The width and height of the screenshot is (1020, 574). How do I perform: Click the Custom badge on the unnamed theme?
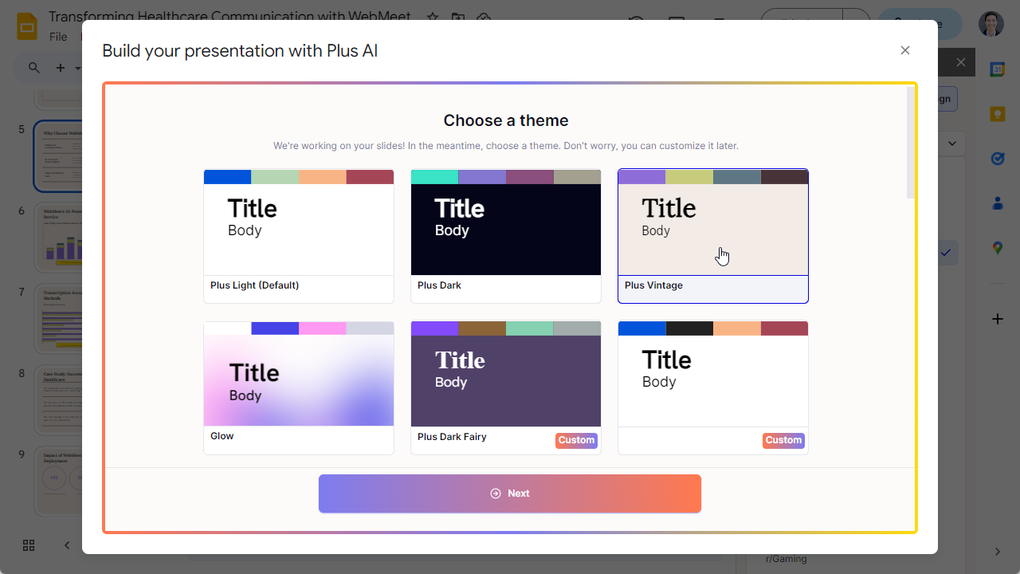pyautogui.click(x=783, y=440)
